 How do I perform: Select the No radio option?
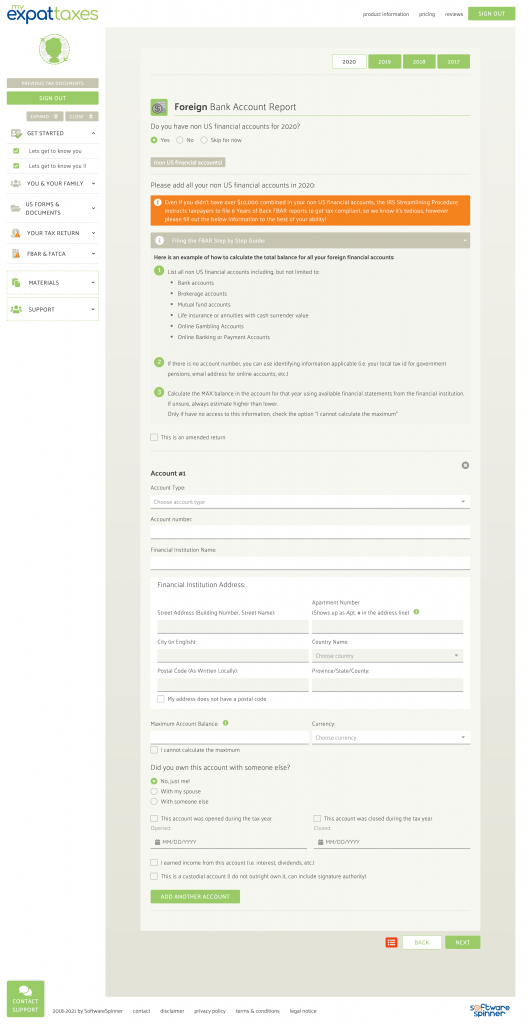pos(180,140)
